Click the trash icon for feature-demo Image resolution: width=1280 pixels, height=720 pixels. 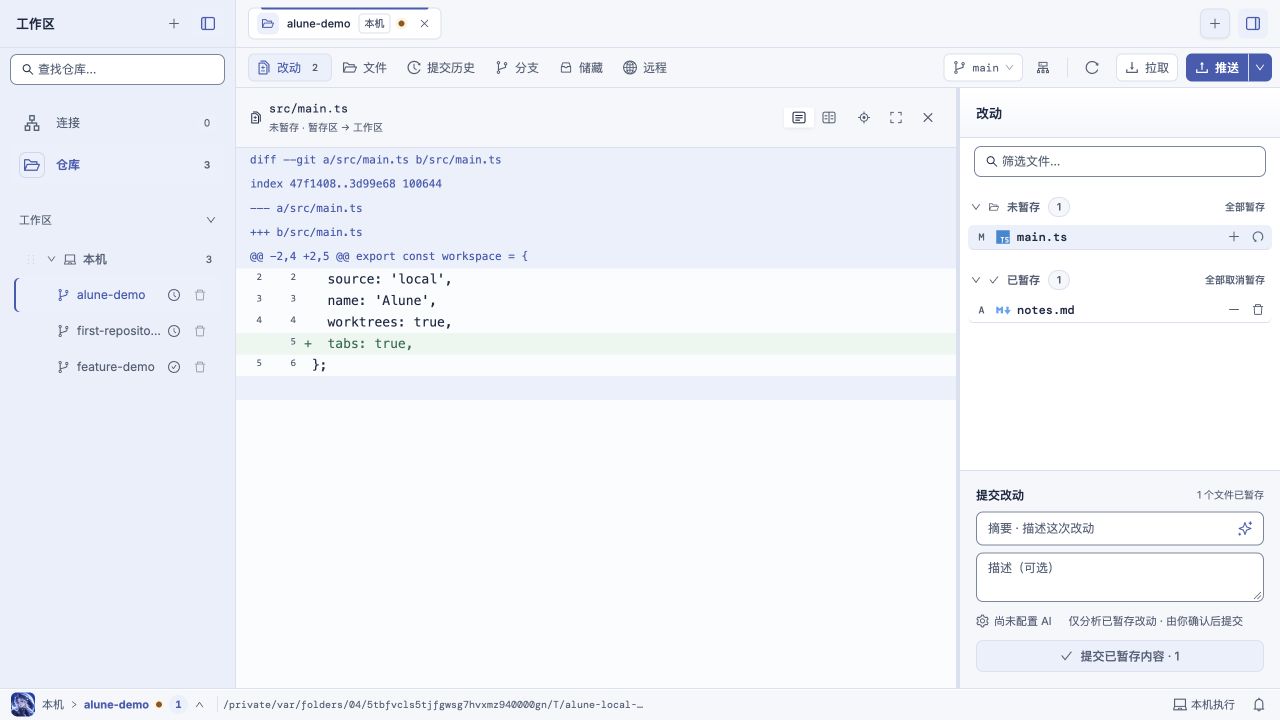[200, 367]
